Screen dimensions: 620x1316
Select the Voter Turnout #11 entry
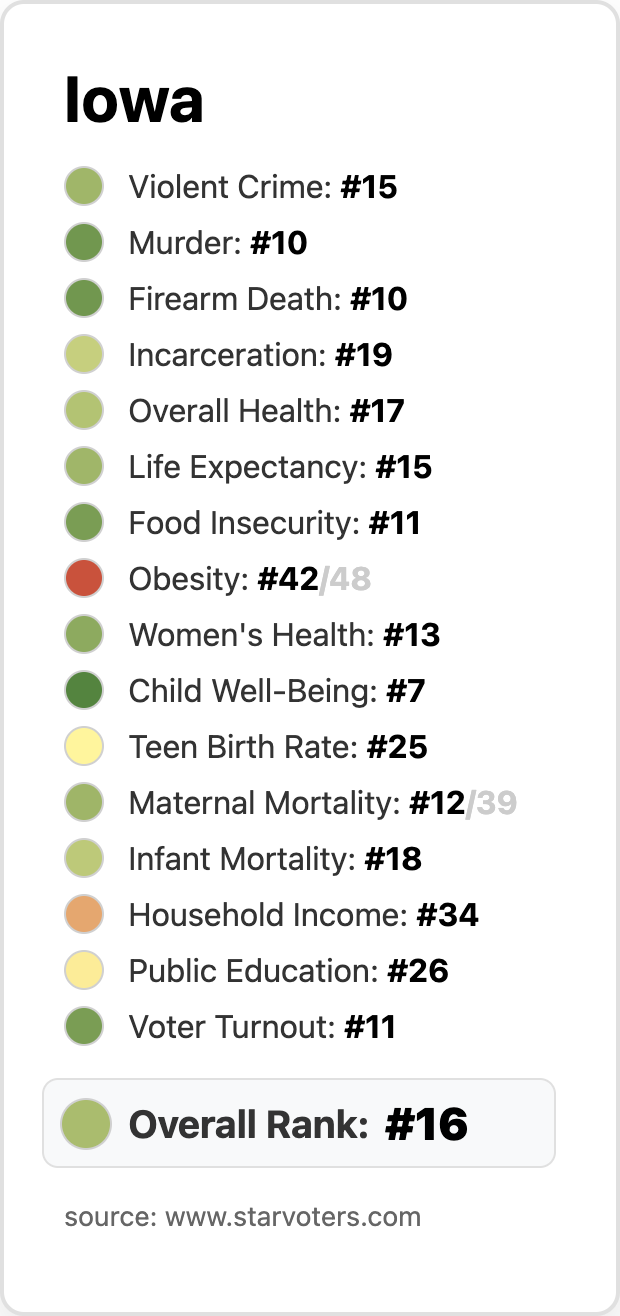(x=262, y=1027)
